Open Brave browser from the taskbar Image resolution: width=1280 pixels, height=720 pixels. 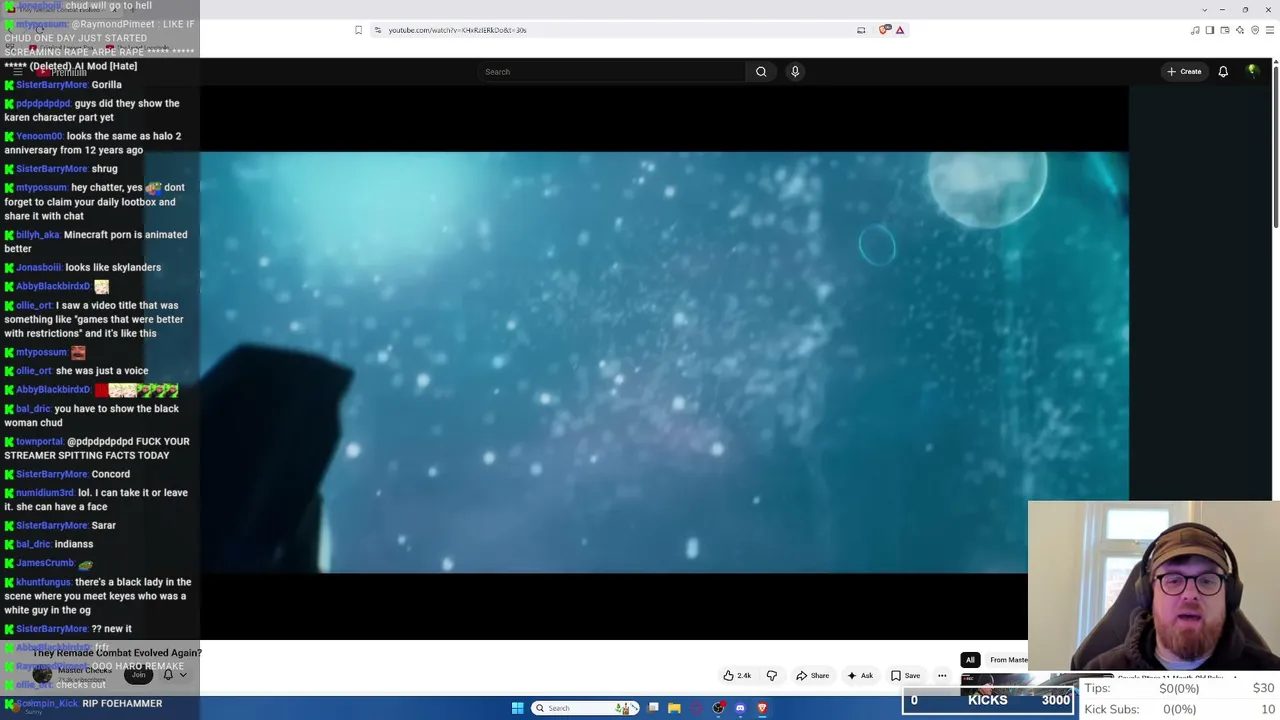(x=762, y=708)
